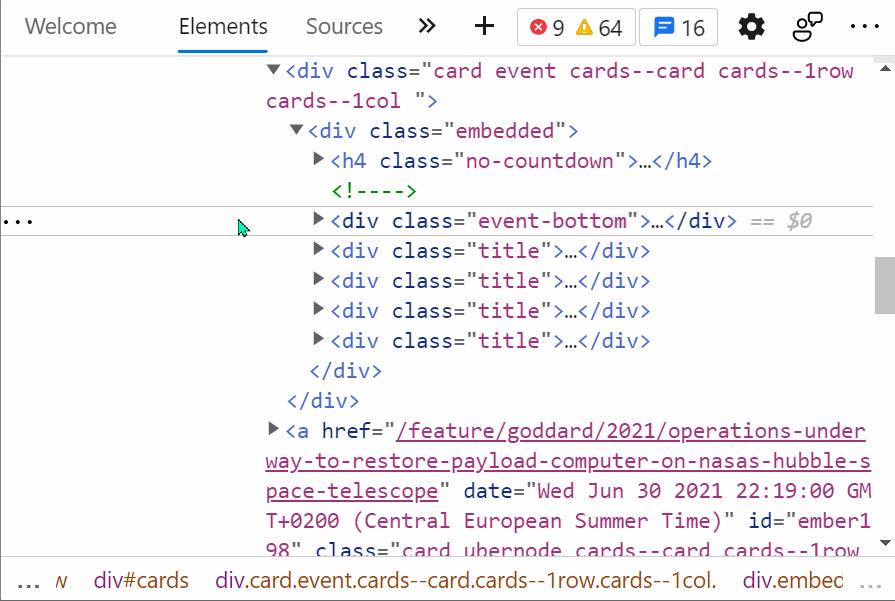Open the Welcome tab
Image resolution: width=895 pixels, height=601 pixels.
(x=71, y=27)
